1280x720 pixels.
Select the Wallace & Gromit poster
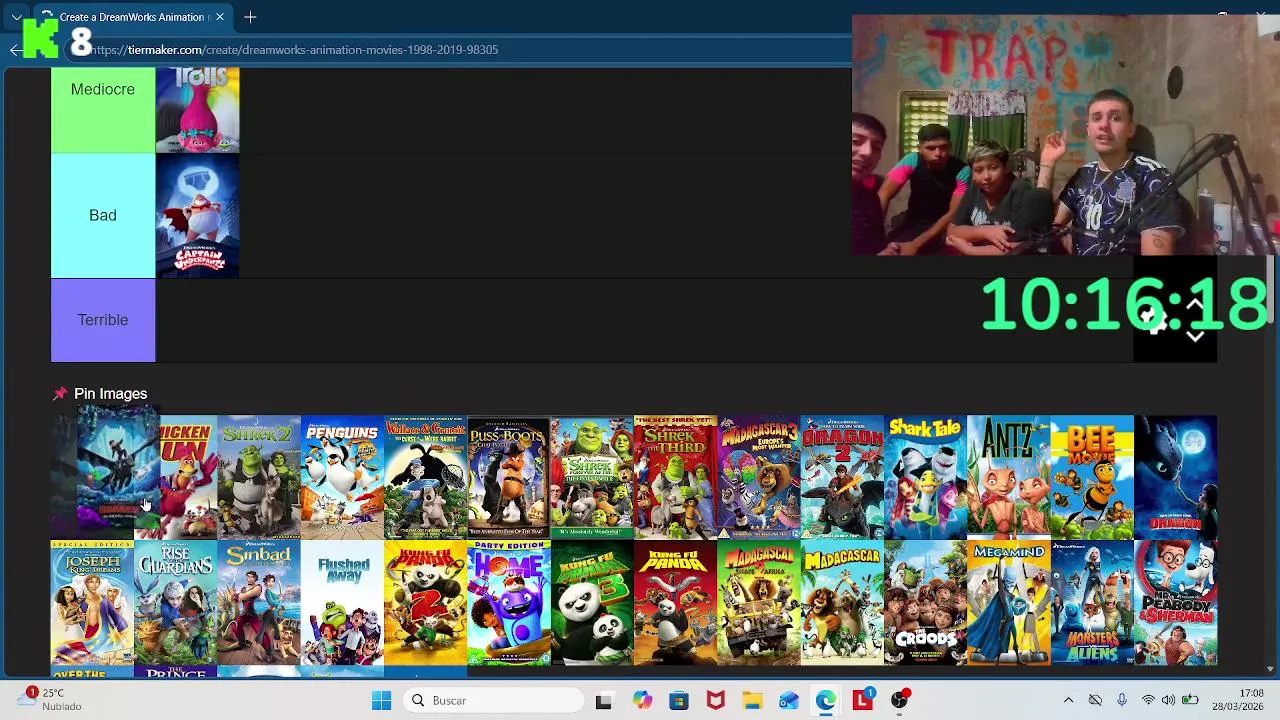[x=425, y=477]
